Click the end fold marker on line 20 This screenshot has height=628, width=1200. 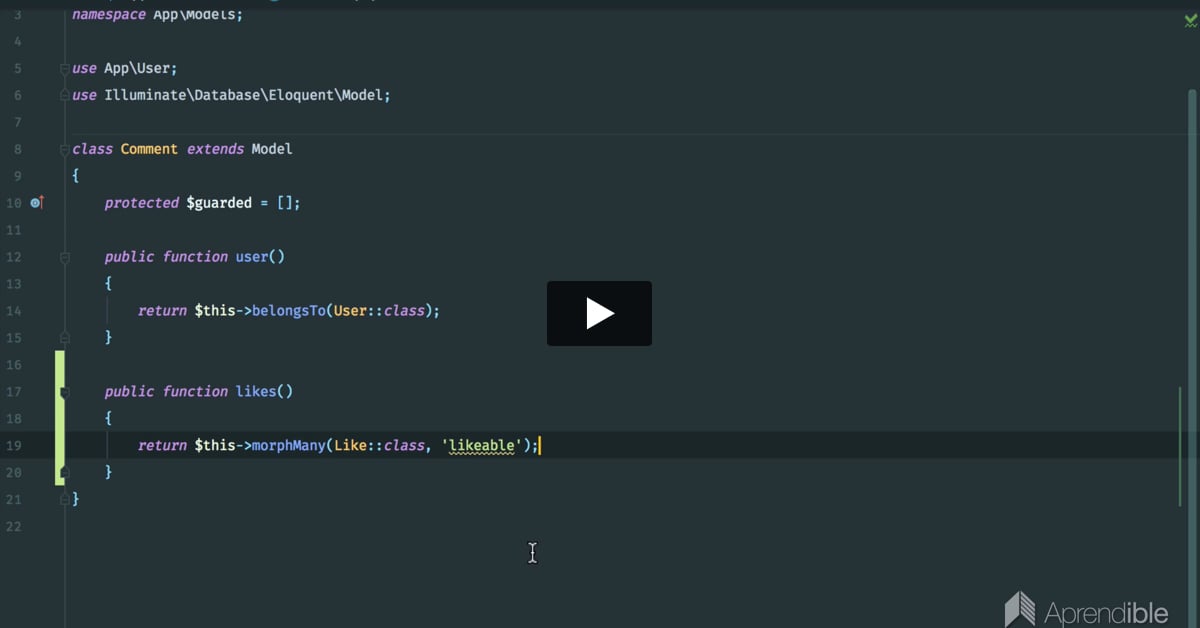[65, 472]
